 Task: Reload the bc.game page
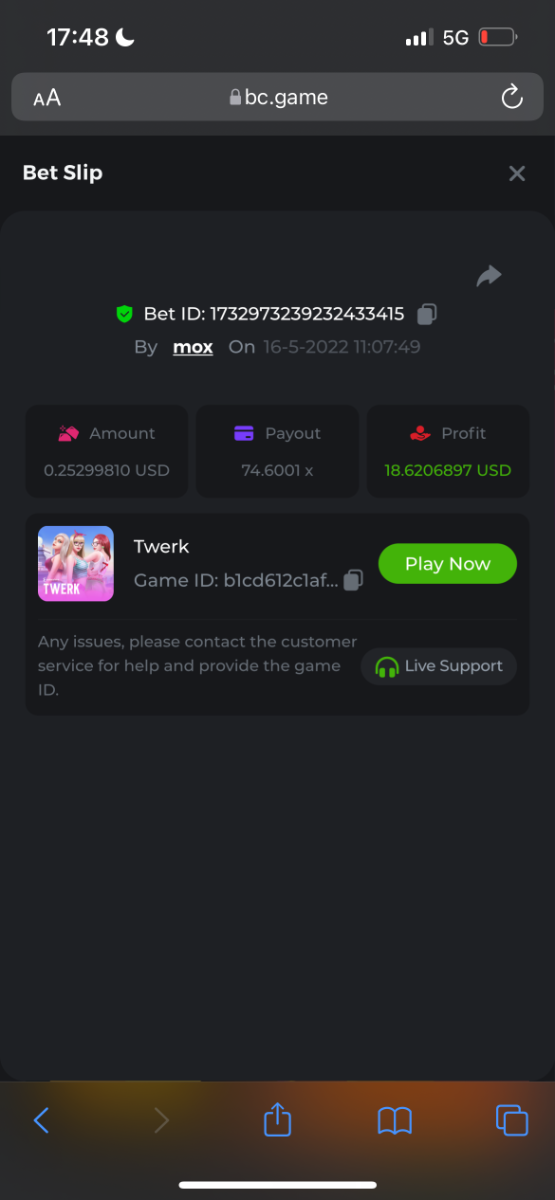511,97
